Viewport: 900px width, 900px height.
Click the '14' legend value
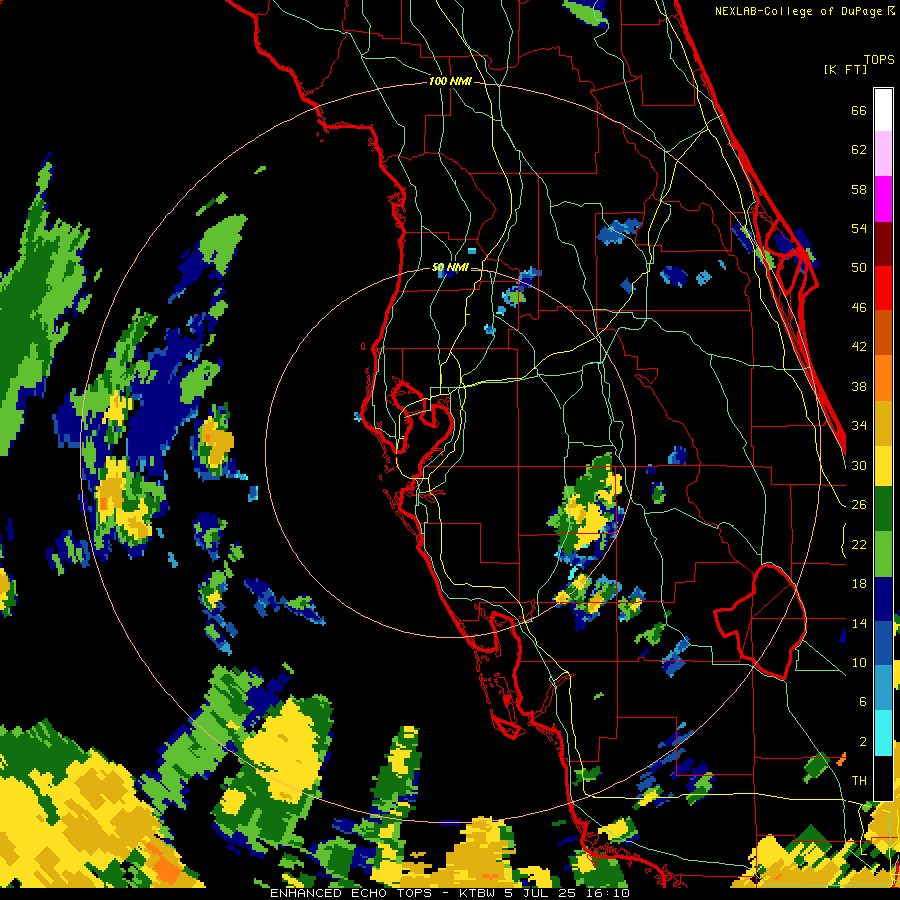(859, 623)
